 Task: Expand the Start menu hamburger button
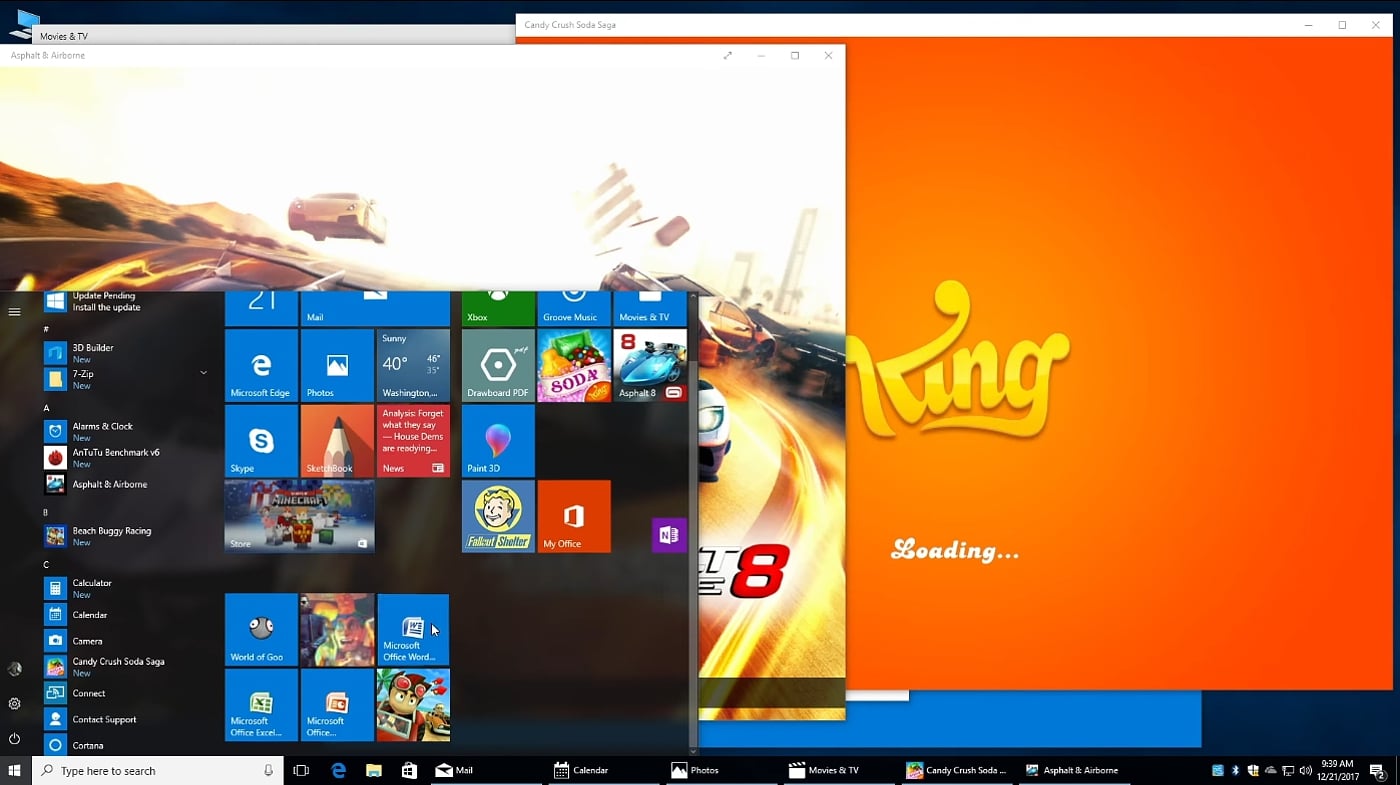(14, 312)
